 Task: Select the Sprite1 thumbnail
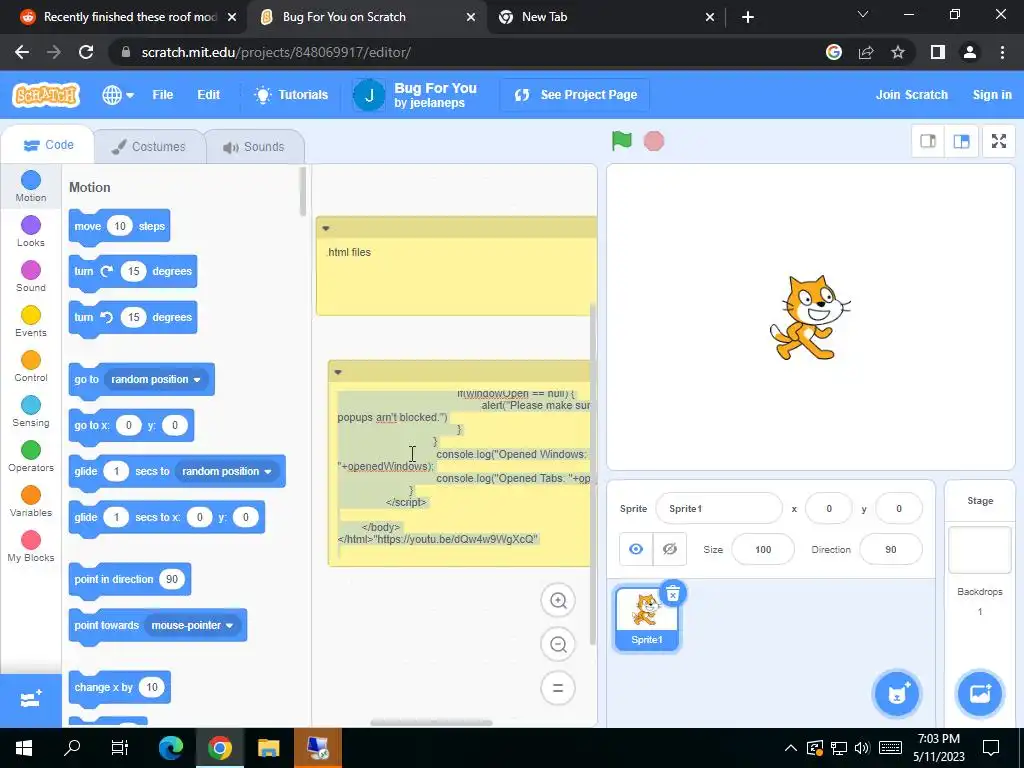tap(646, 618)
